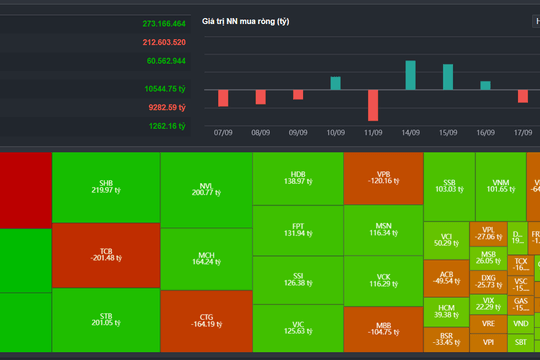Click the MSN 116.34 tỷ tile
540x360 pixels.
383,230
